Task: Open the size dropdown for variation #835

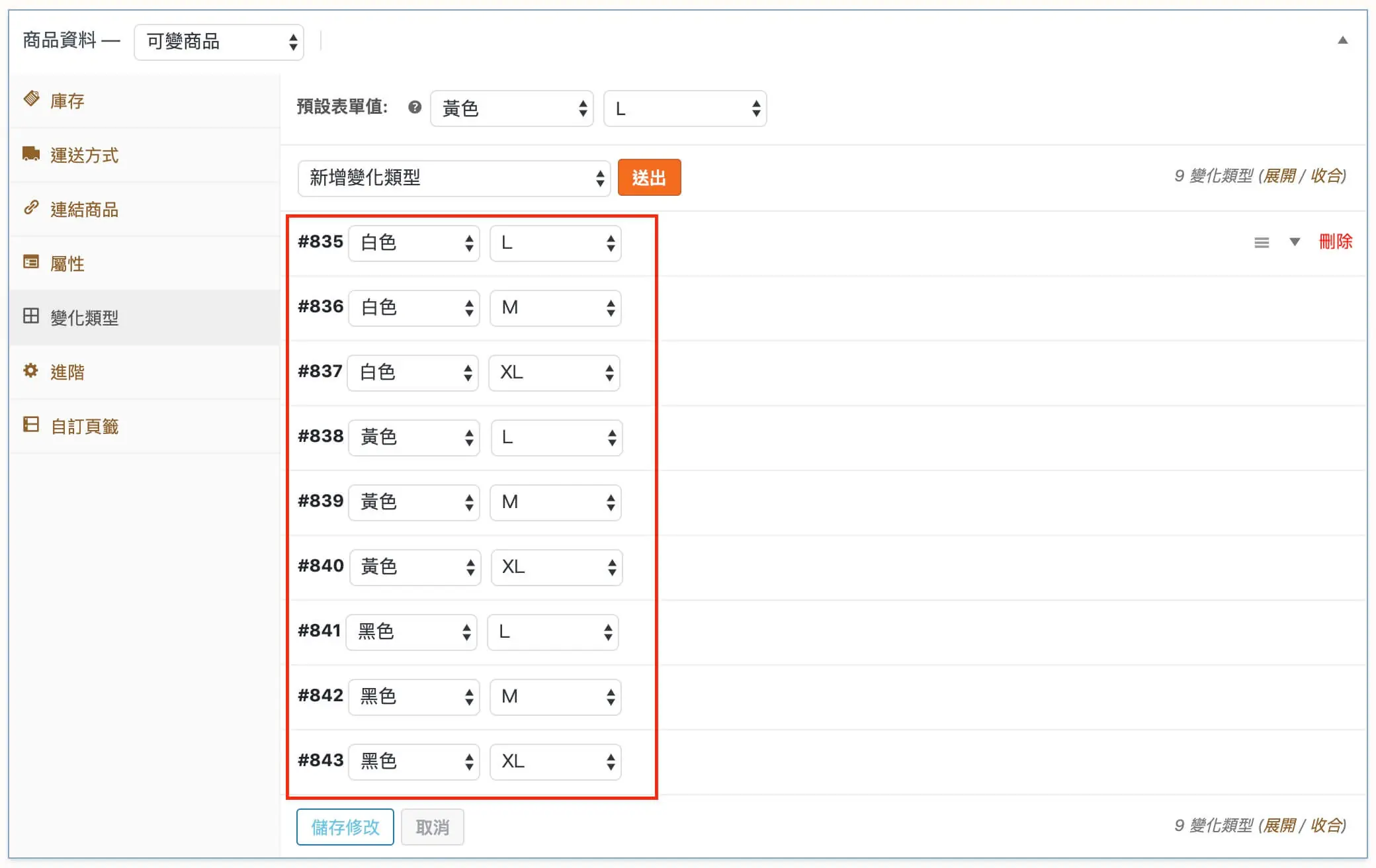Action: [556, 243]
